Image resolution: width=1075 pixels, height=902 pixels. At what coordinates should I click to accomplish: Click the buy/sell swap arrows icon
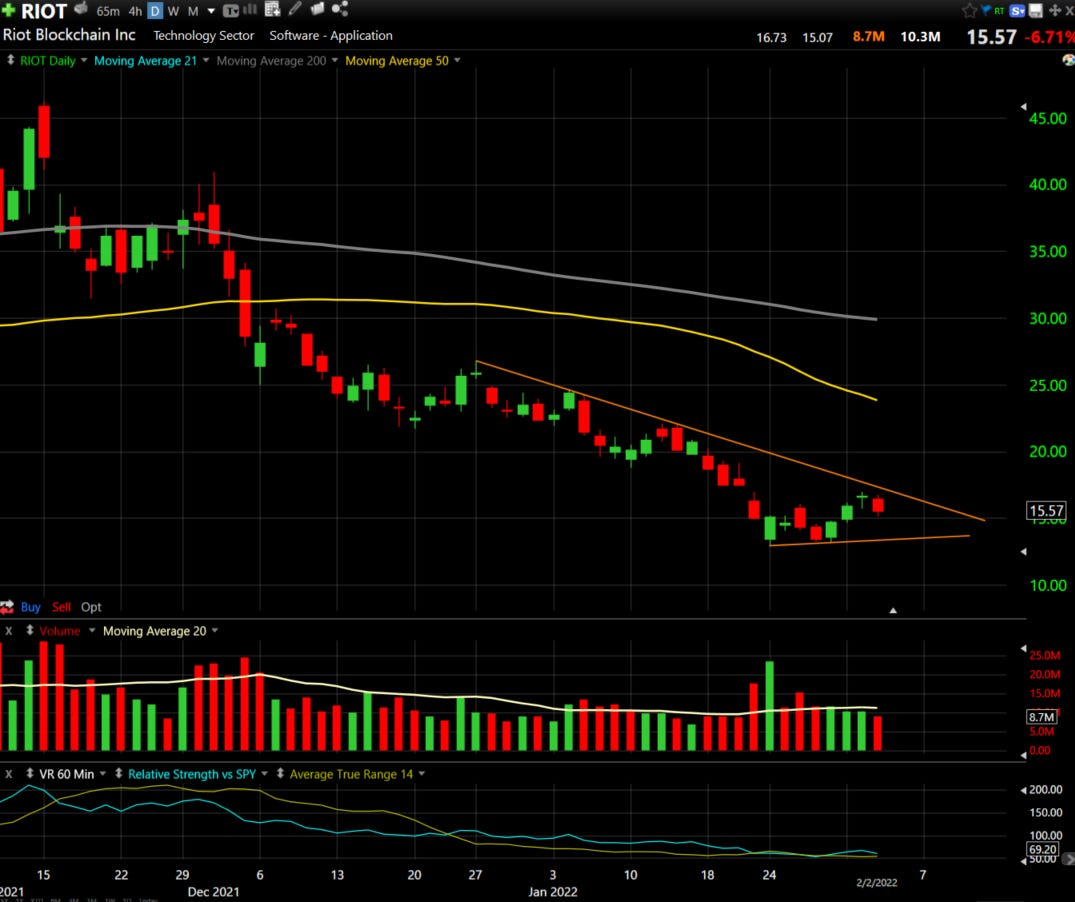[x=7, y=607]
